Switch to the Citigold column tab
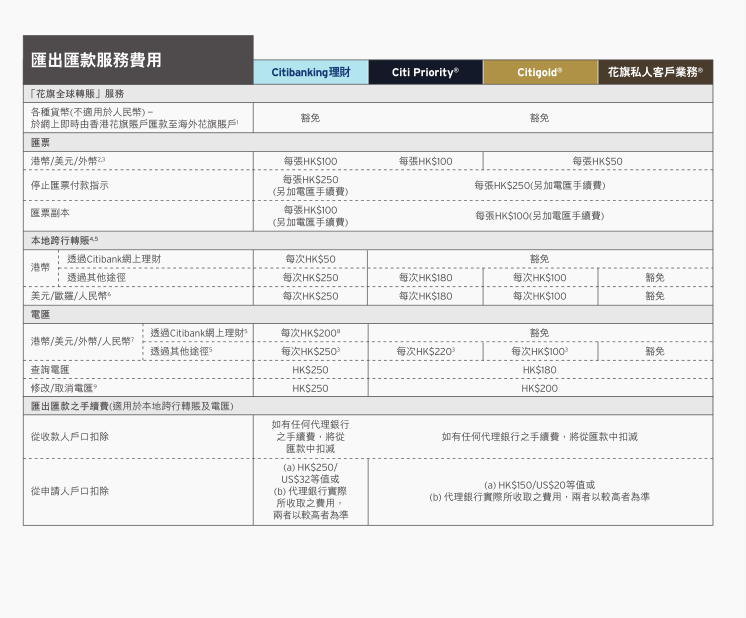 [x=540, y=72]
